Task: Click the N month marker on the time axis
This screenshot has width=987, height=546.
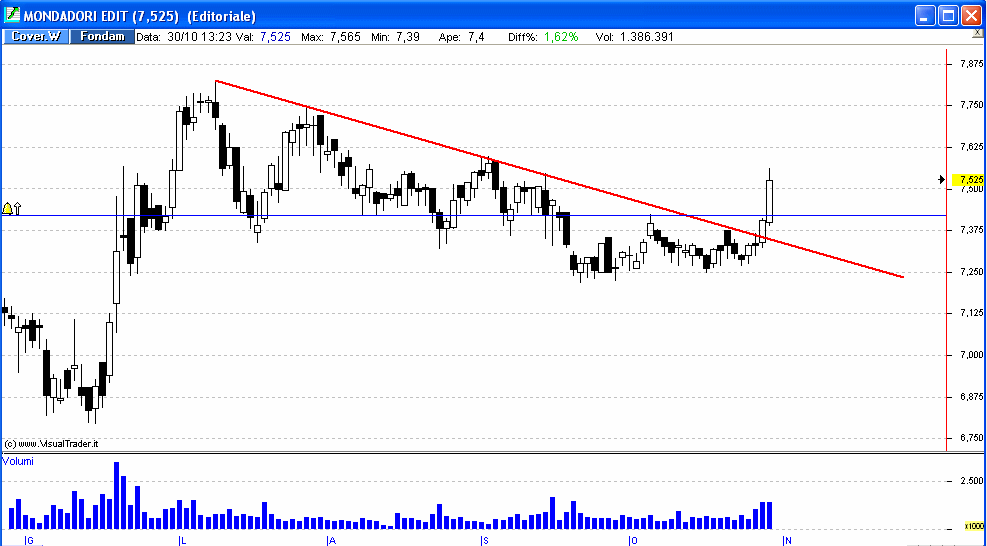Action: coord(786,540)
